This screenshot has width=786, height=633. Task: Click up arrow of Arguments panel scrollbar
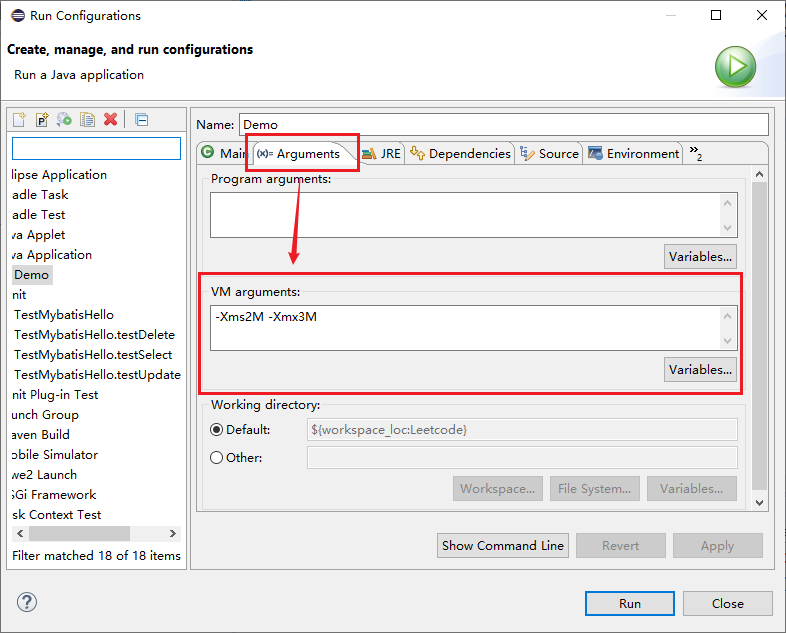tap(759, 174)
